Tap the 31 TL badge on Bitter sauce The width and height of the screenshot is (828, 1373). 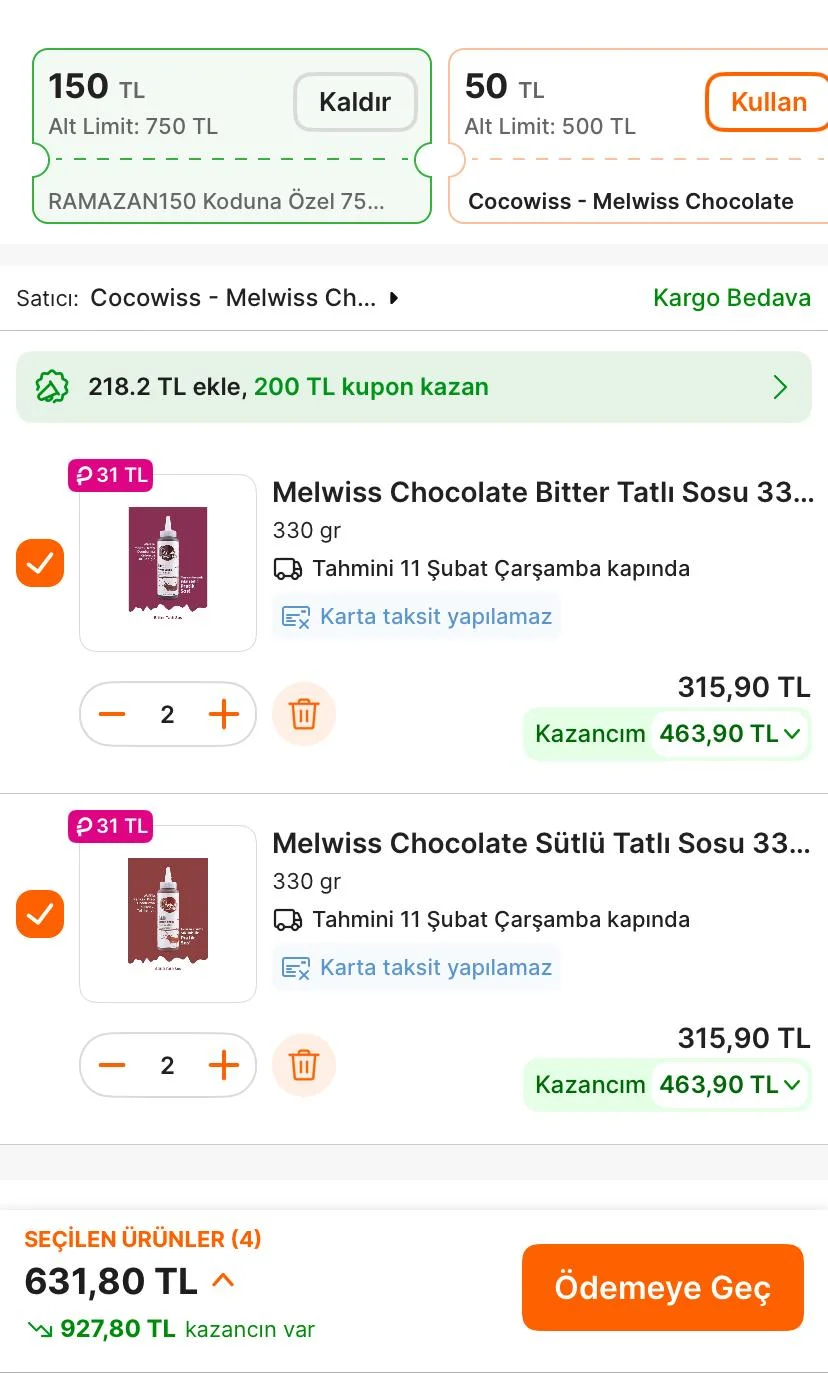pos(110,475)
